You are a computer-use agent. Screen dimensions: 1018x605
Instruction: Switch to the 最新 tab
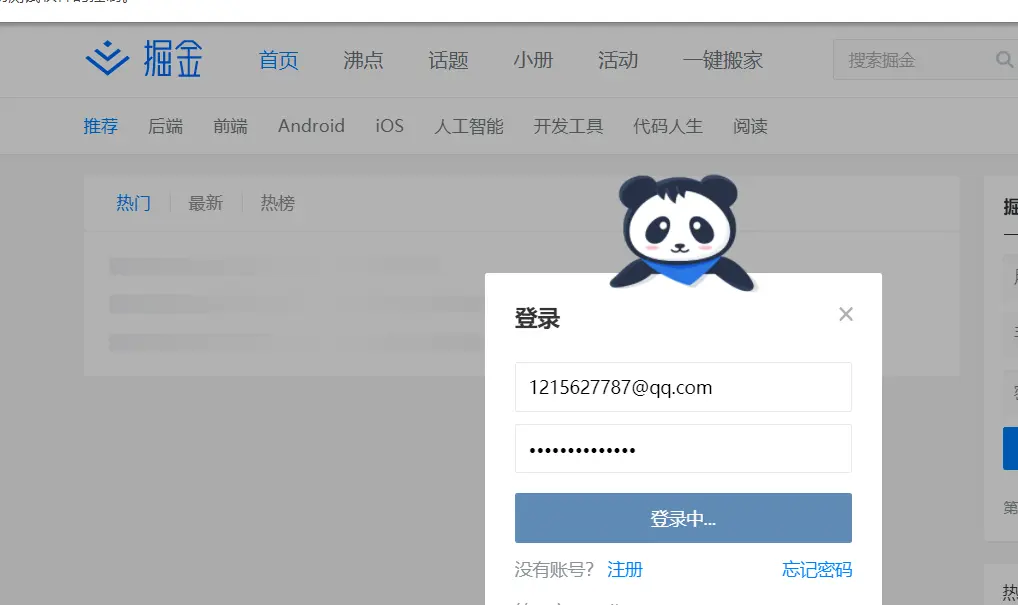[x=205, y=203]
